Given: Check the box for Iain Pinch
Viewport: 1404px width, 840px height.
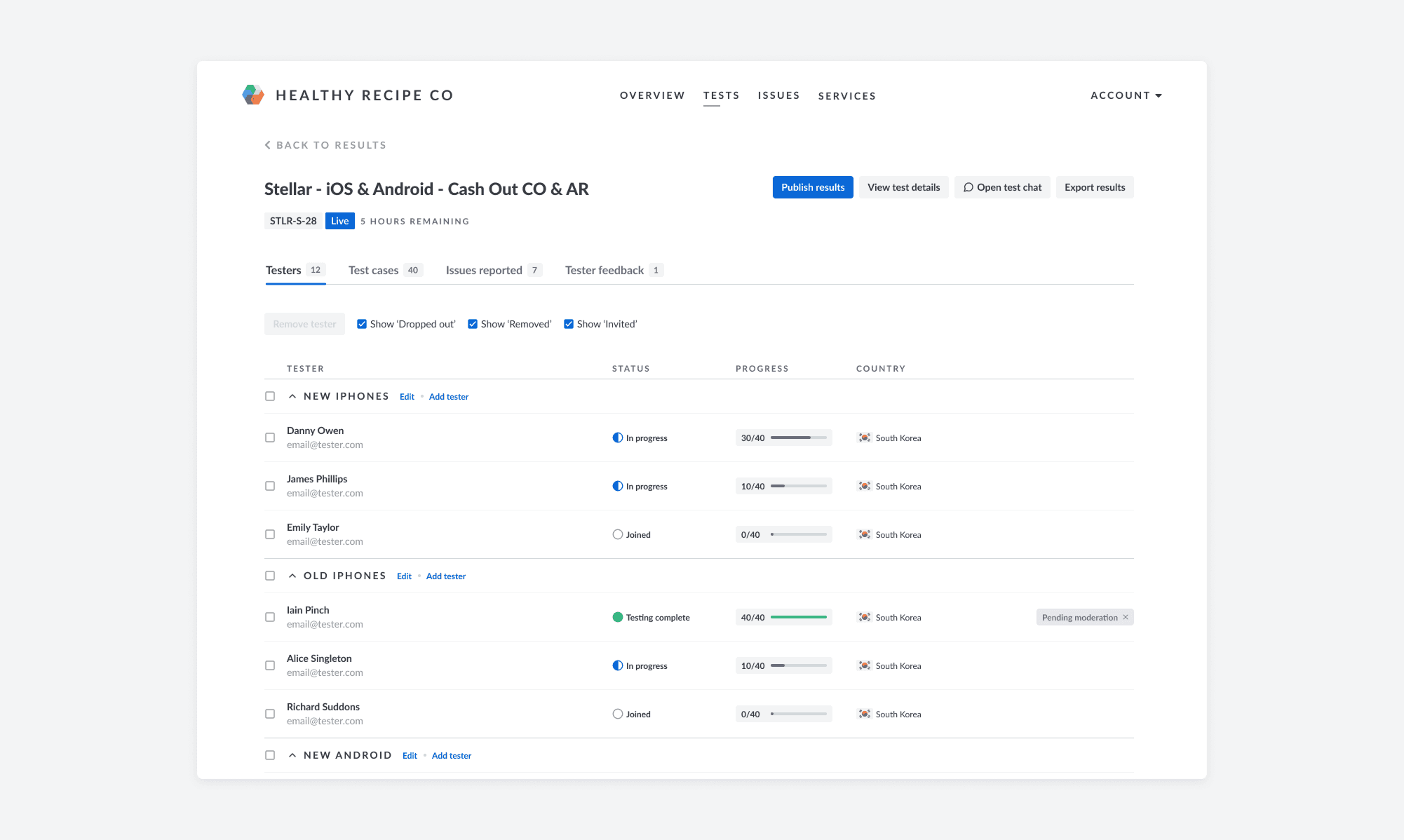Looking at the screenshot, I should point(270,617).
